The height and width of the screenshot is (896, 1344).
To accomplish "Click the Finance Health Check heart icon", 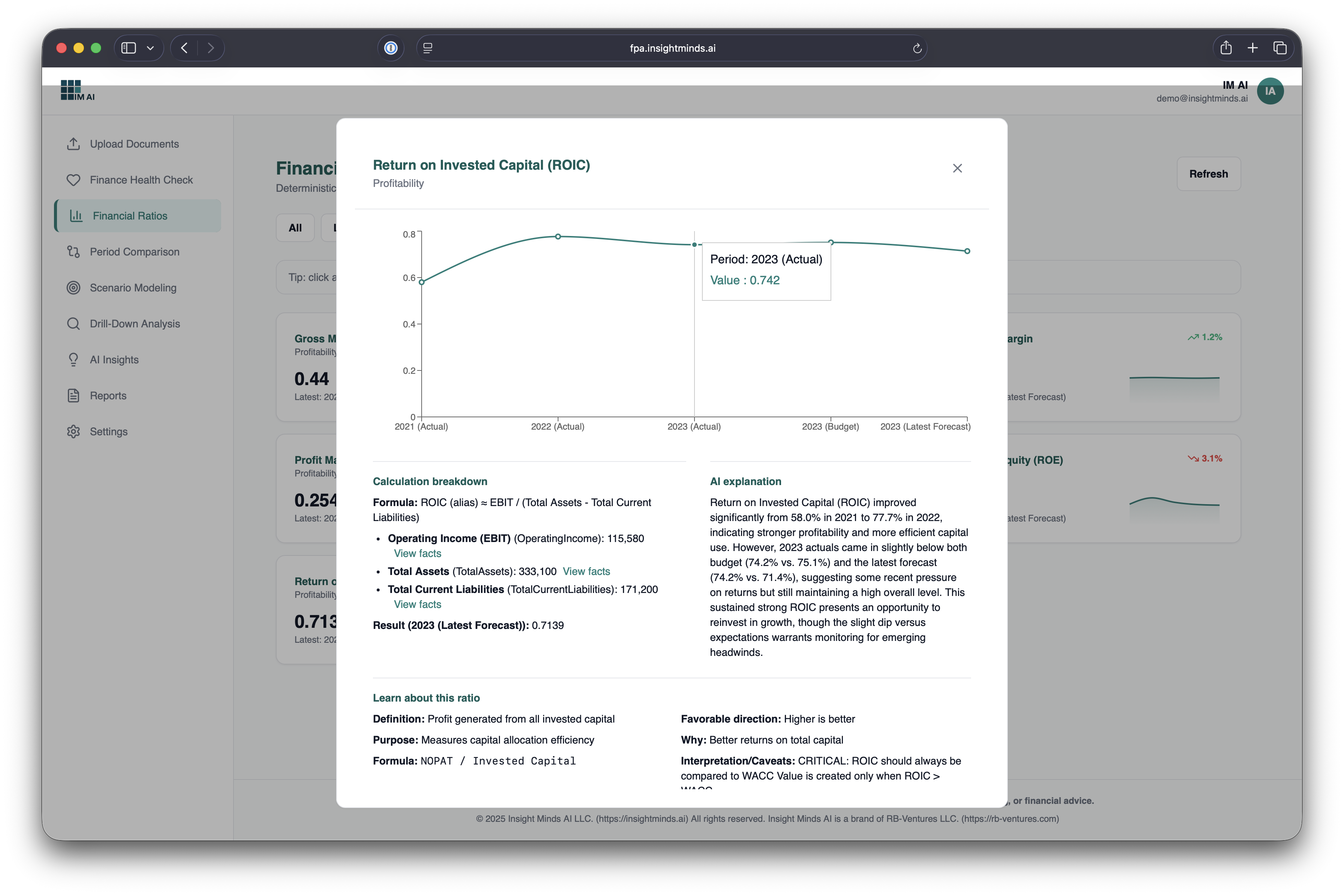I will [73, 180].
